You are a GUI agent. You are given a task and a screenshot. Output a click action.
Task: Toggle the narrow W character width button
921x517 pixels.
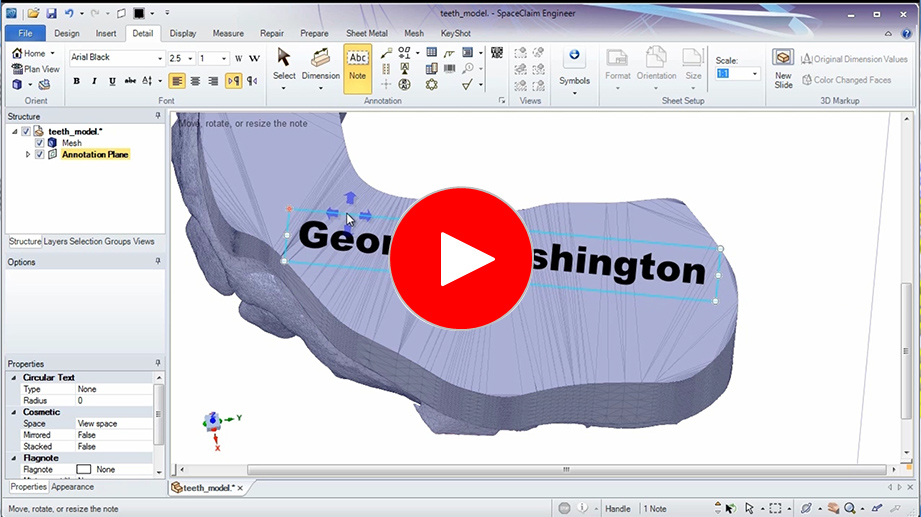pos(238,58)
